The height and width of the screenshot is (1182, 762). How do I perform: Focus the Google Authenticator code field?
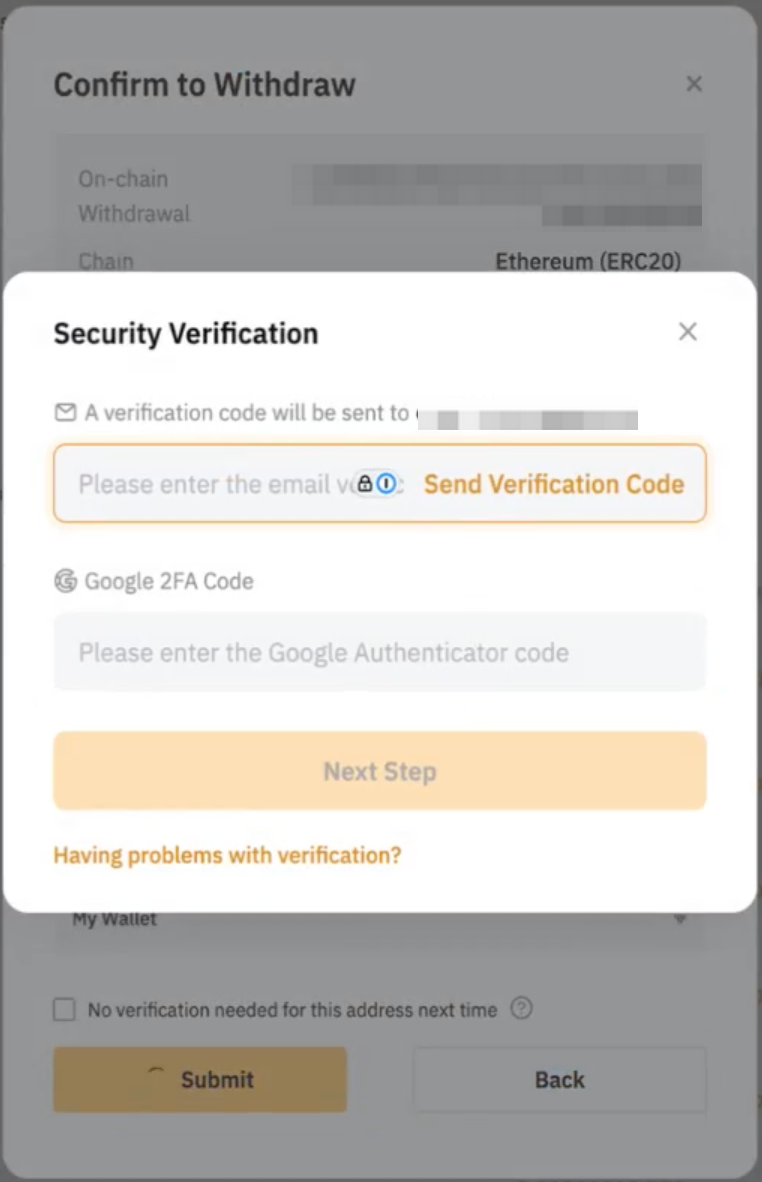click(379, 653)
